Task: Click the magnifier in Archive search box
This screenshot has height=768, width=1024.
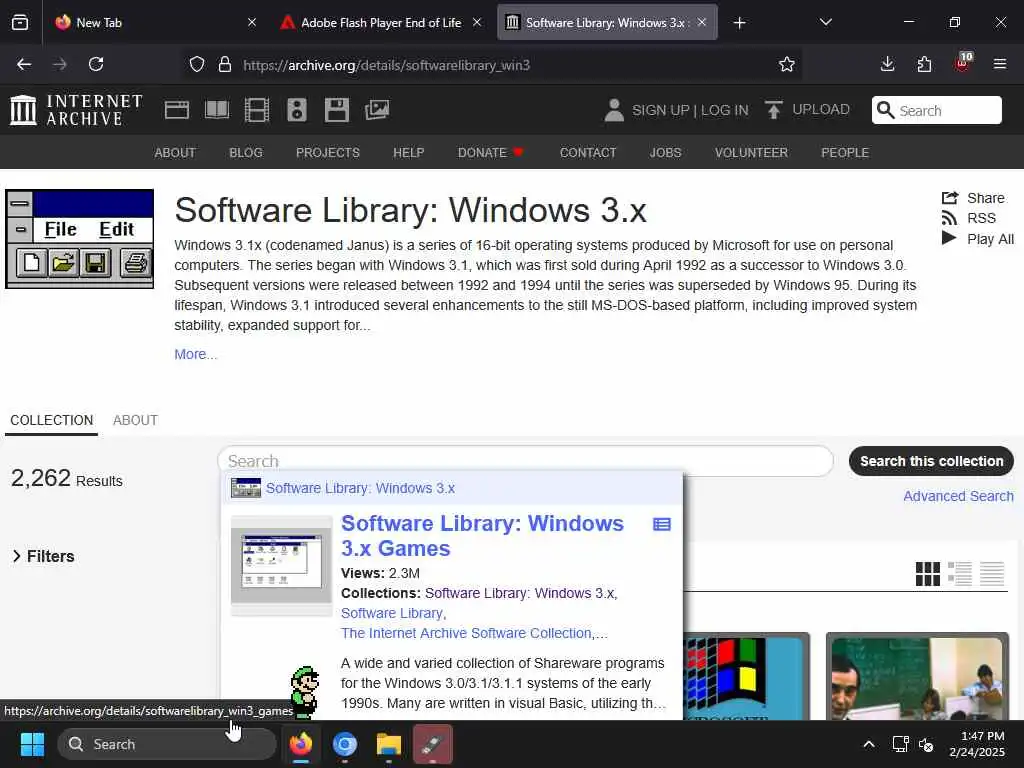Action: 885,110
